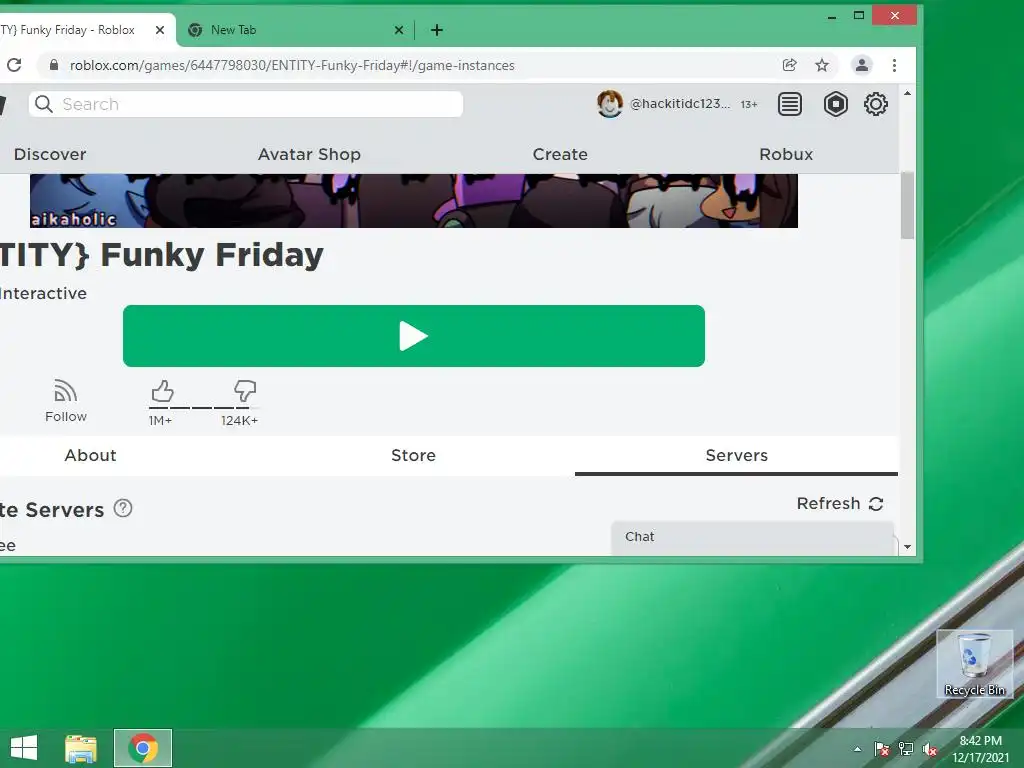This screenshot has height=768, width=1024.
Task: Click the game banner thumbnail image
Action: coord(413,200)
